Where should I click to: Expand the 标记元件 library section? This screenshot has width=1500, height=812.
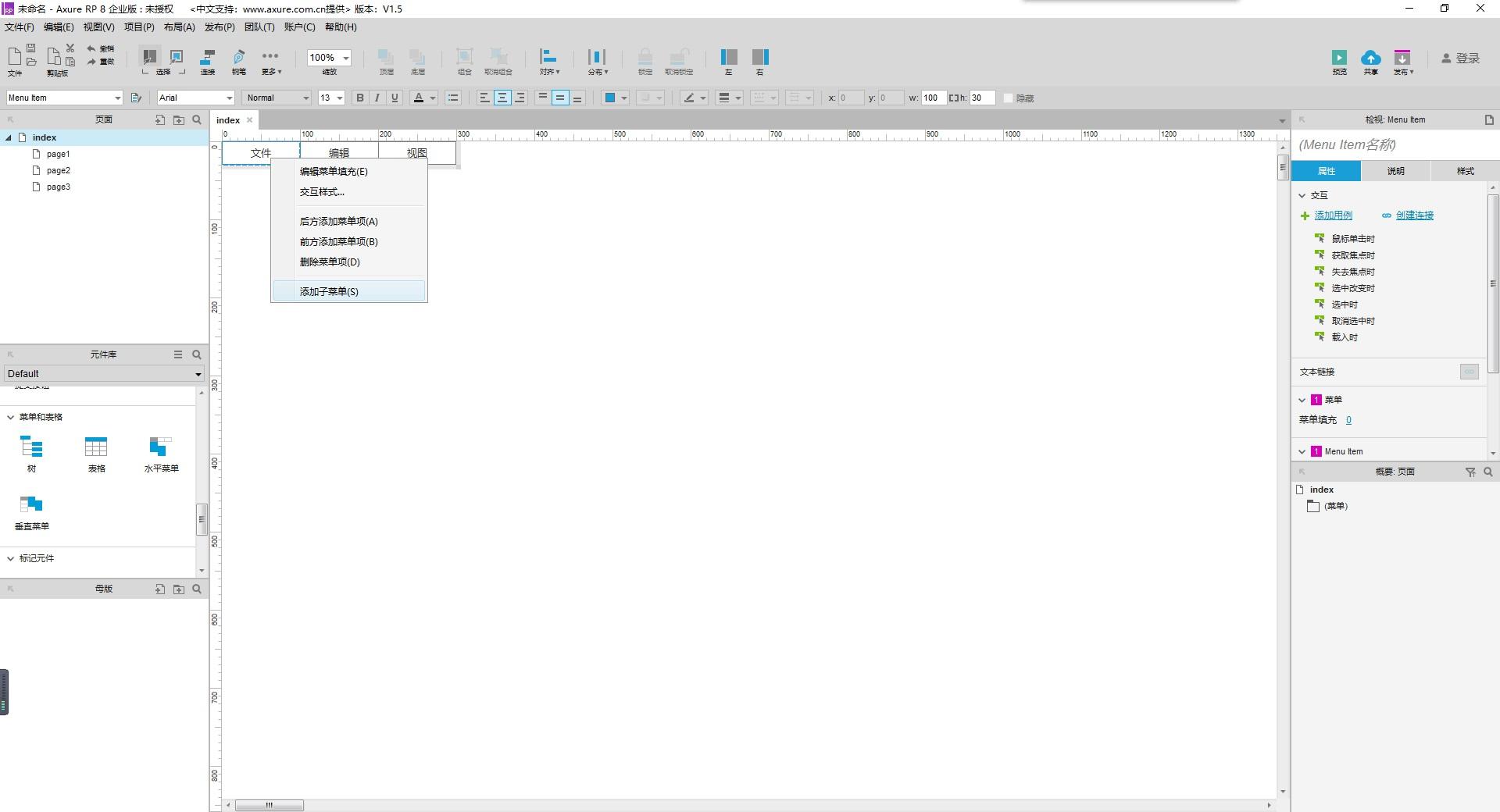[10, 558]
